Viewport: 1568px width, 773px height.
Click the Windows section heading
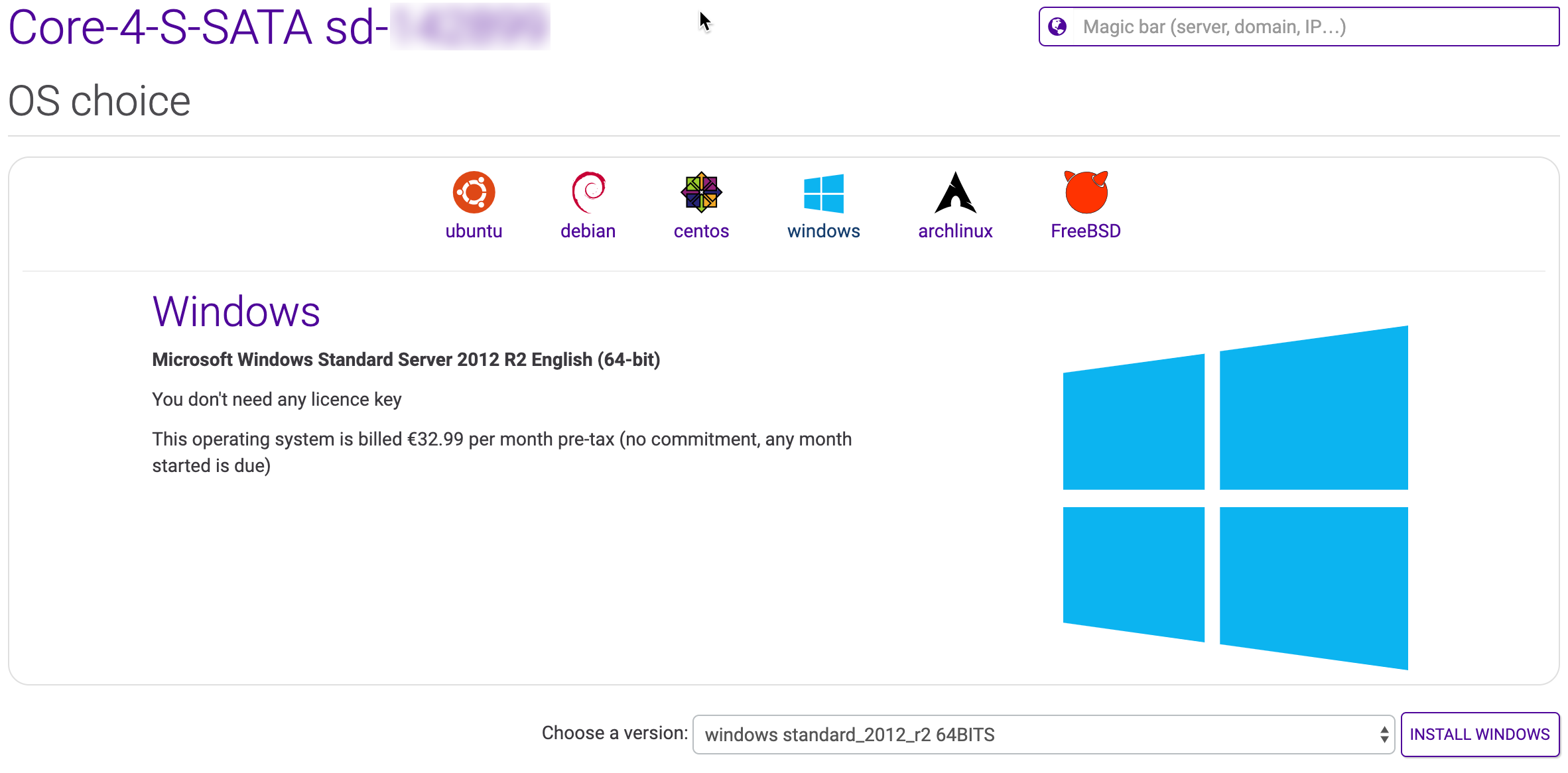tap(236, 312)
